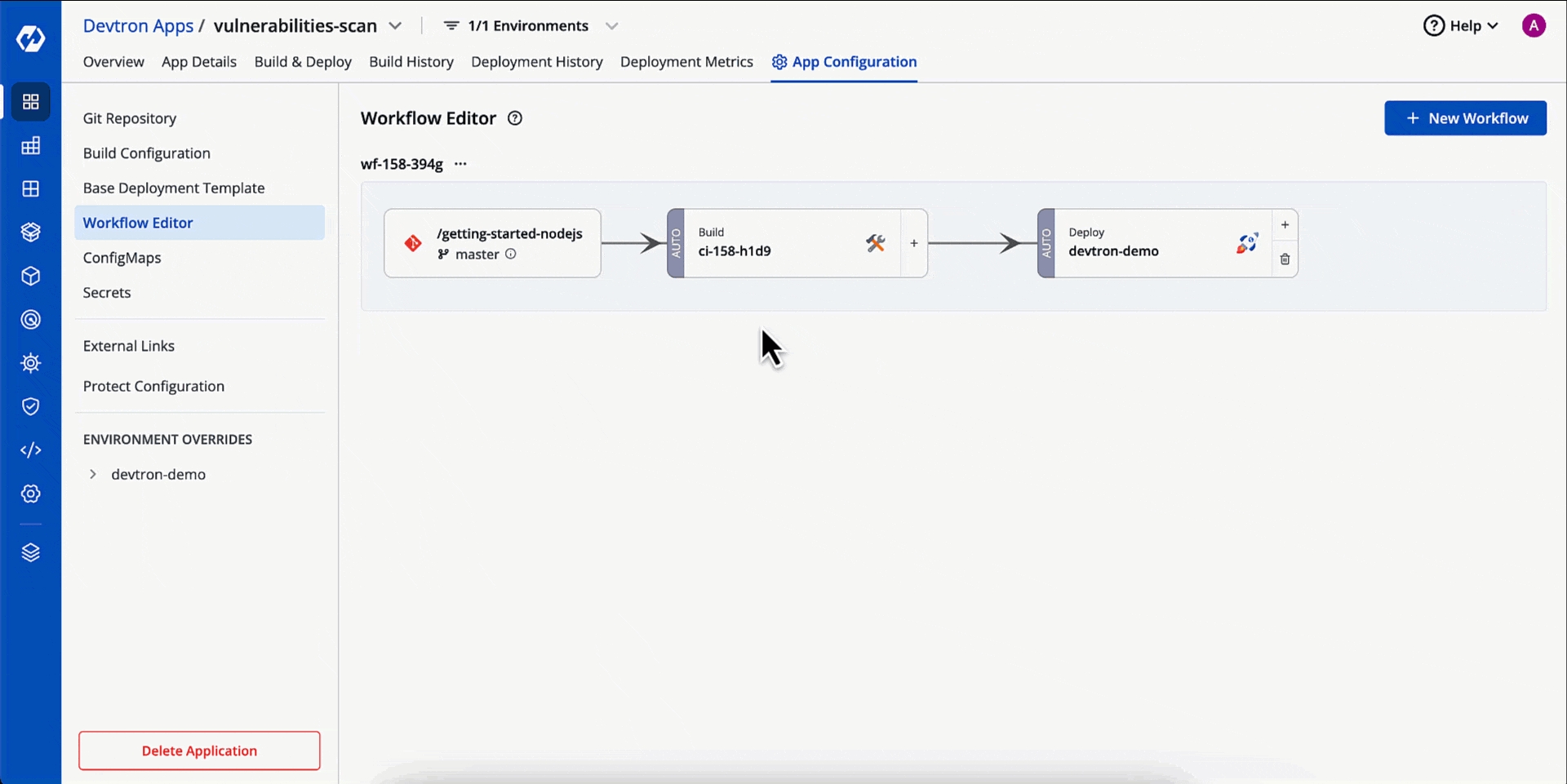Delete the devtron-demo deploy node via trash icon
The height and width of the screenshot is (784, 1567).
tap(1285, 259)
